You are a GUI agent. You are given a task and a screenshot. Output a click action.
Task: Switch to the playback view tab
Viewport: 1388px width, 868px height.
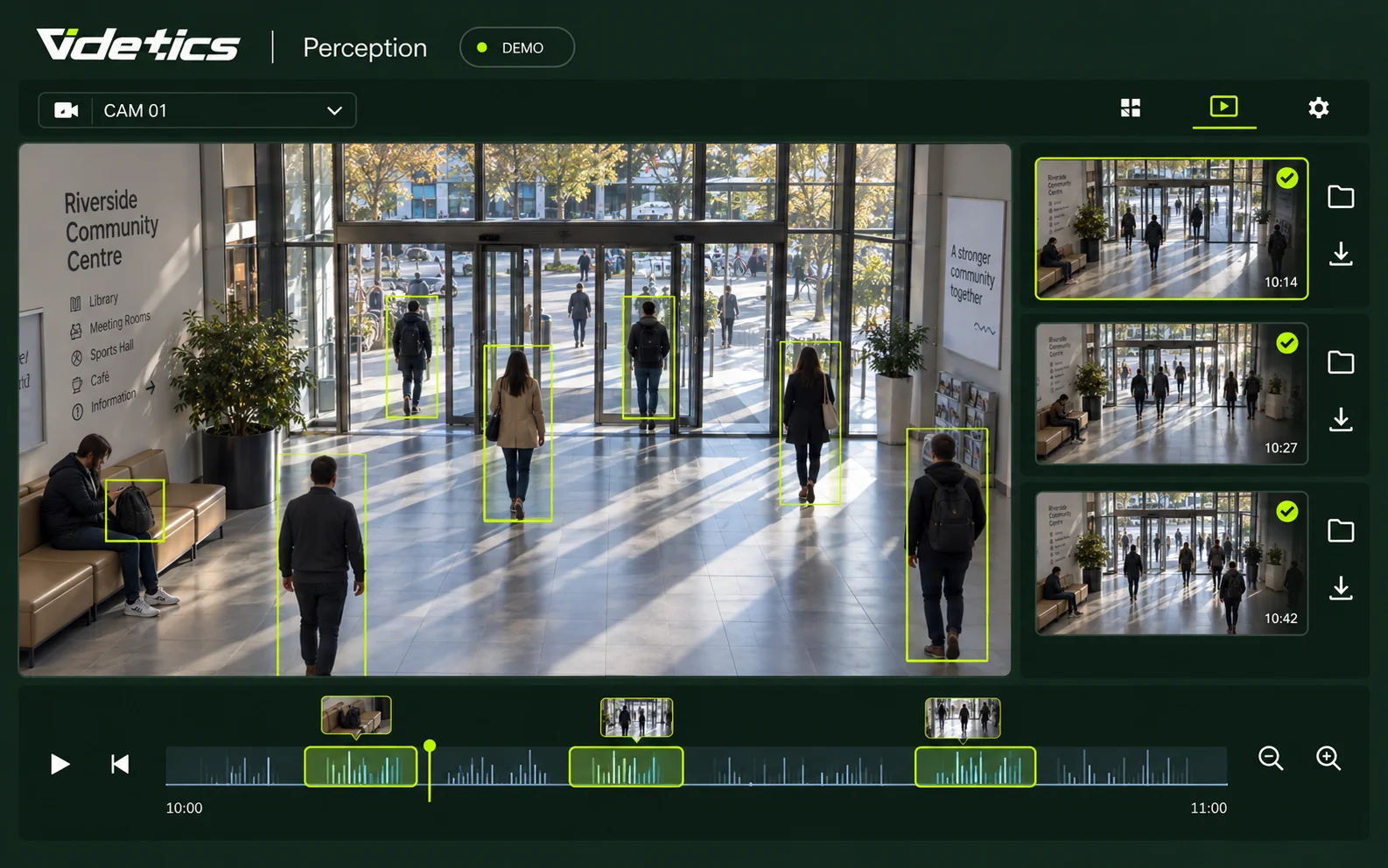click(1223, 107)
